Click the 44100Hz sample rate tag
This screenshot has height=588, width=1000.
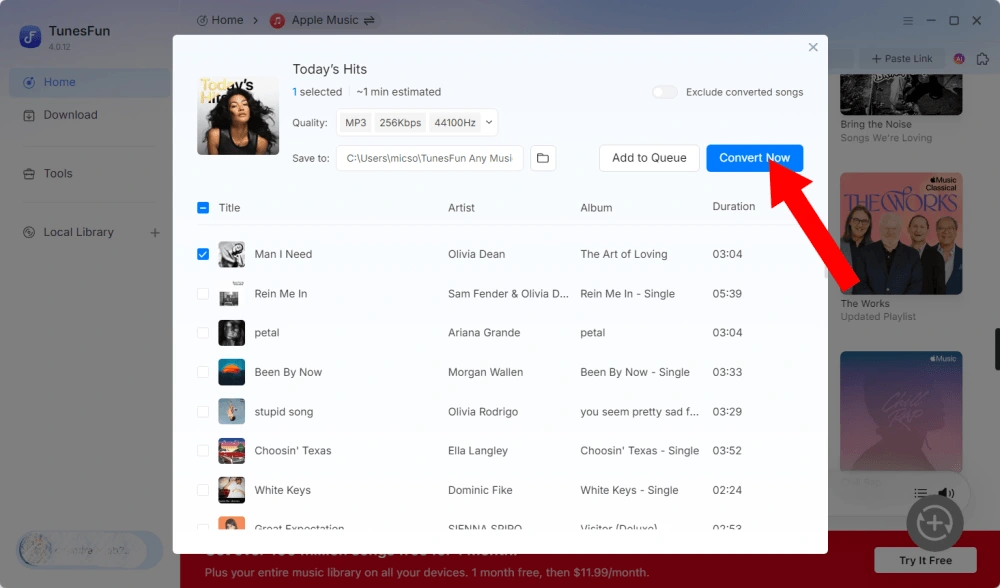455,122
